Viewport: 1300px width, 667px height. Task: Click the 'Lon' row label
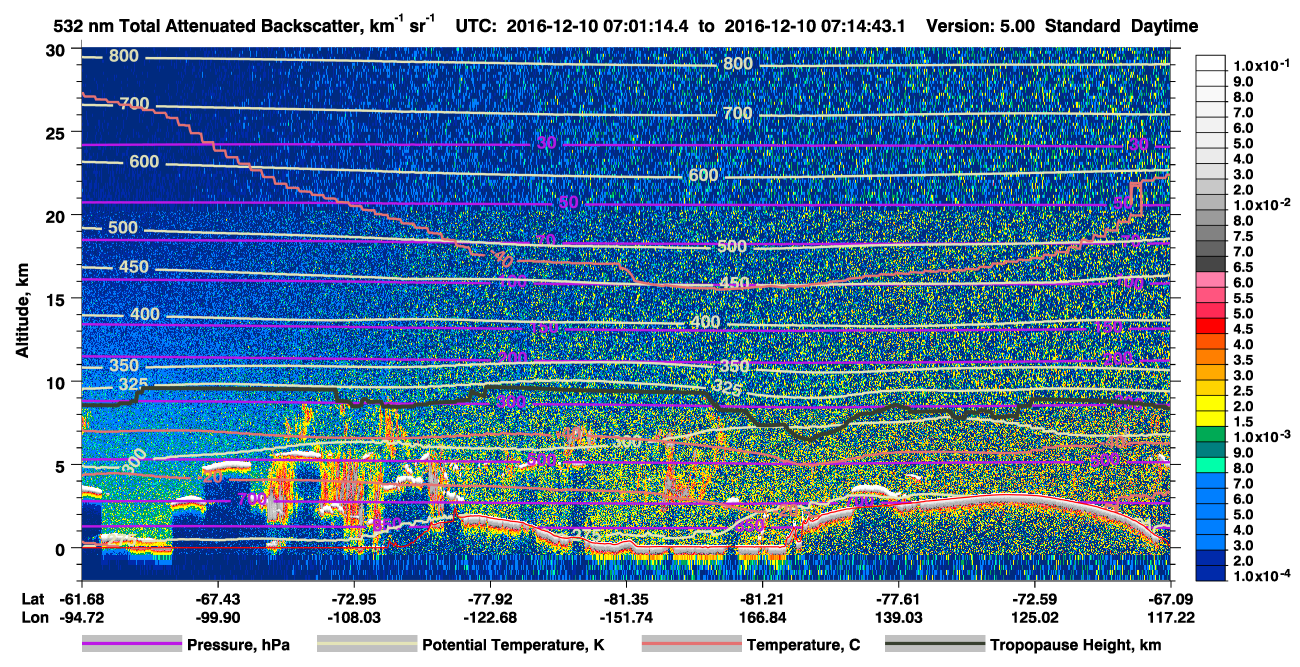(x=33, y=618)
